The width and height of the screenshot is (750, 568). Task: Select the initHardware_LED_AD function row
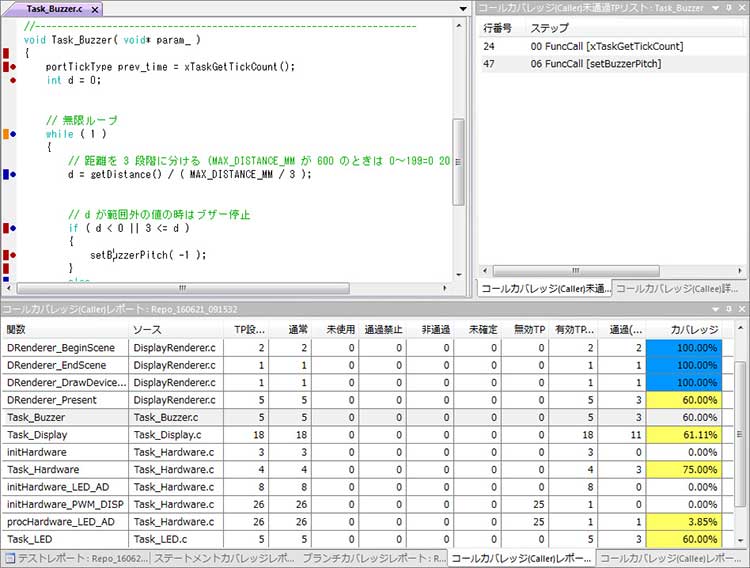point(367,487)
